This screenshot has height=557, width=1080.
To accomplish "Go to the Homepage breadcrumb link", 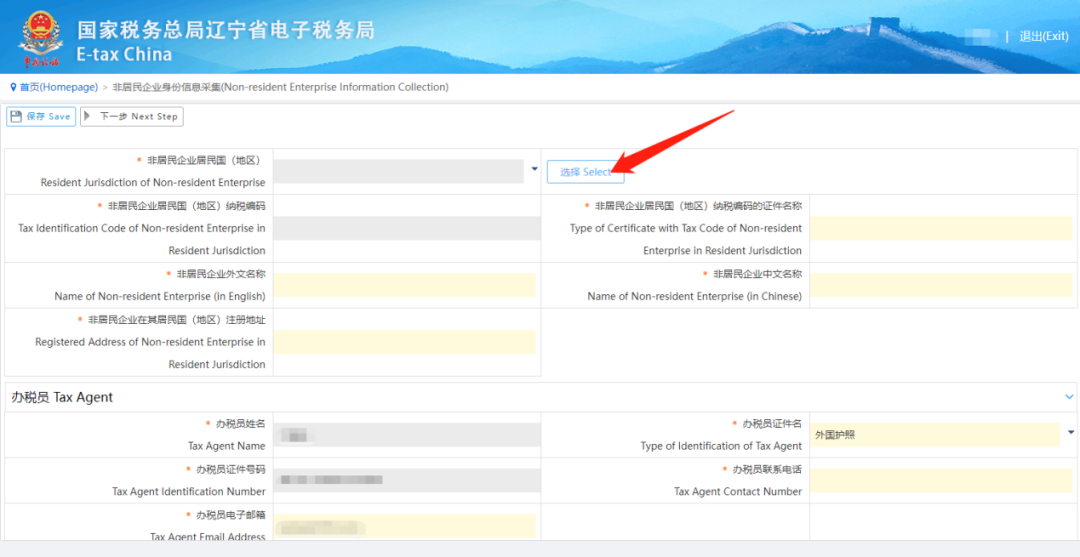I will tap(58, 87).
